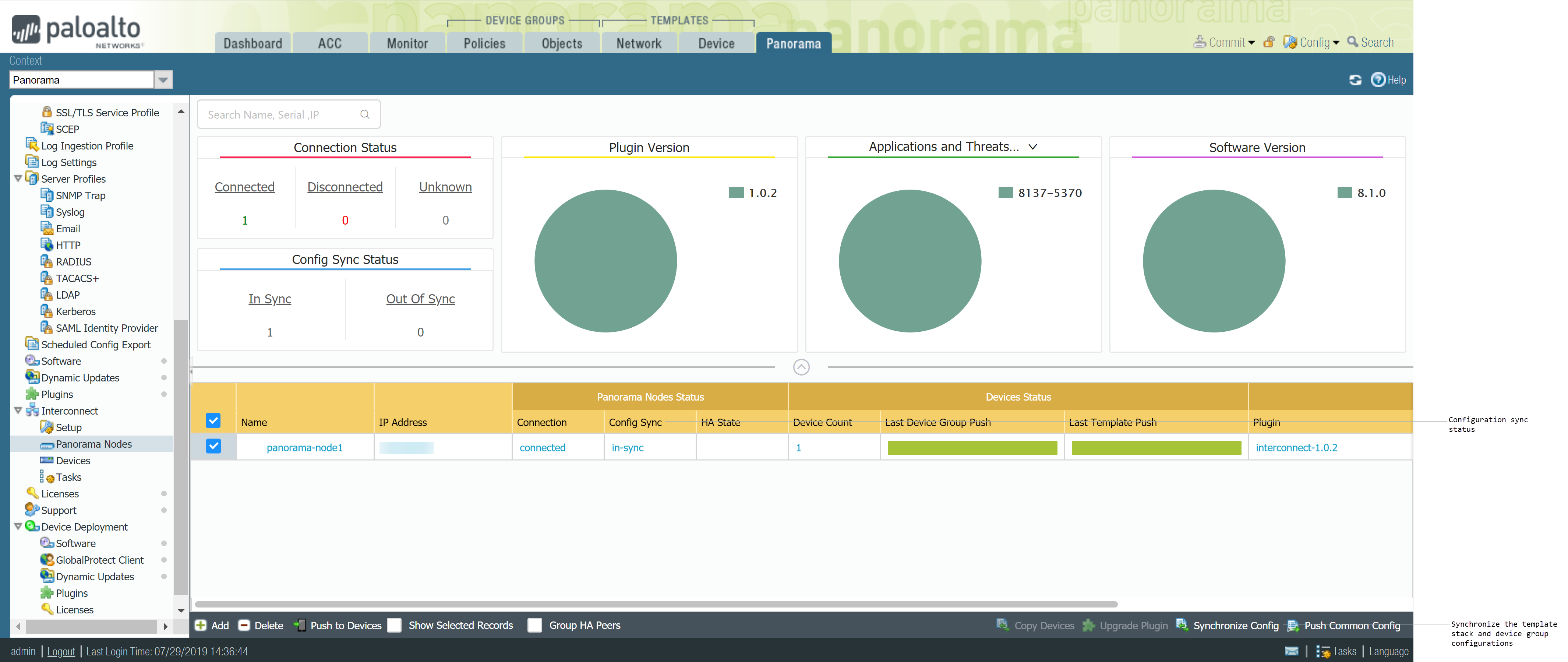Click the Synchronize Config icon
1568x662 pixels.
(x=1182, y=625)
